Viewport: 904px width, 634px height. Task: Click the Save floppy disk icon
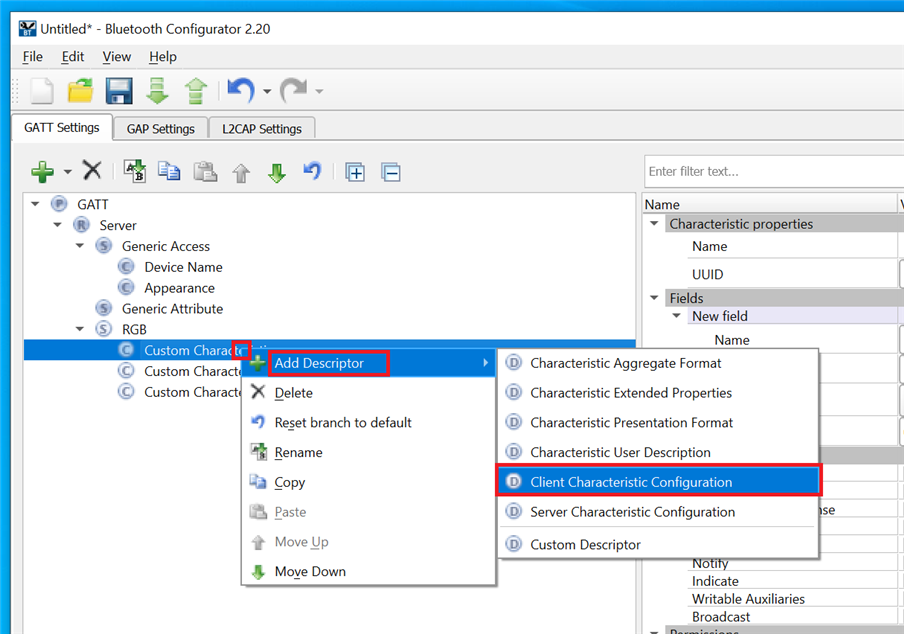(x=119, y=92)
